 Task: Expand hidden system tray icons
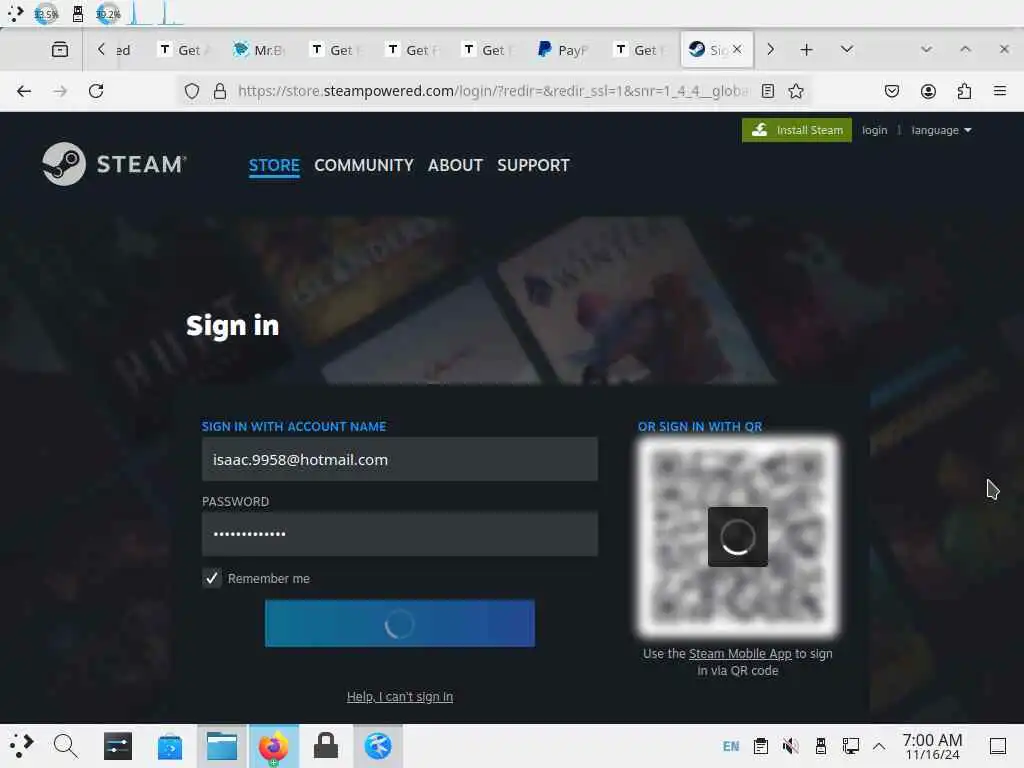pos(879,746)
